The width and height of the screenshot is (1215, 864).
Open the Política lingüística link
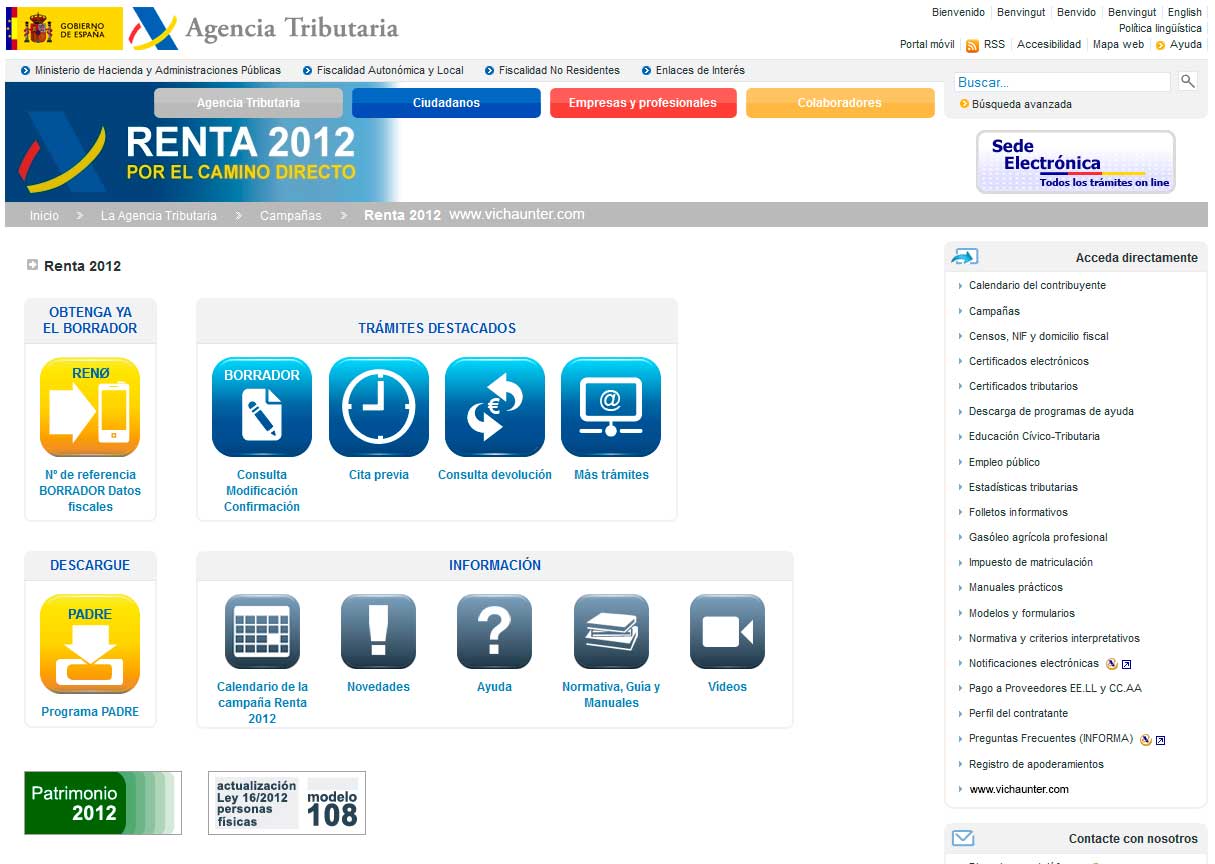click(x=1160, y=28)
